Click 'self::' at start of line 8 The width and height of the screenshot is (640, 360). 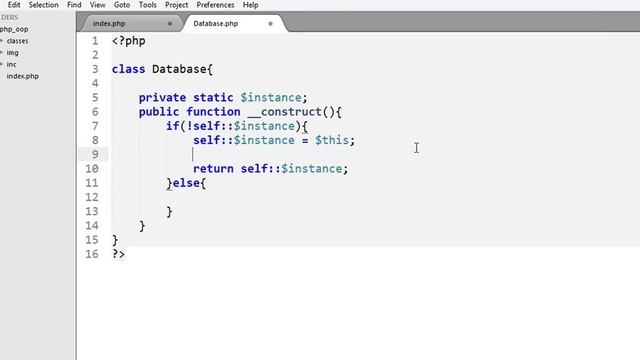pyautogui.click(x=213, y=140)
